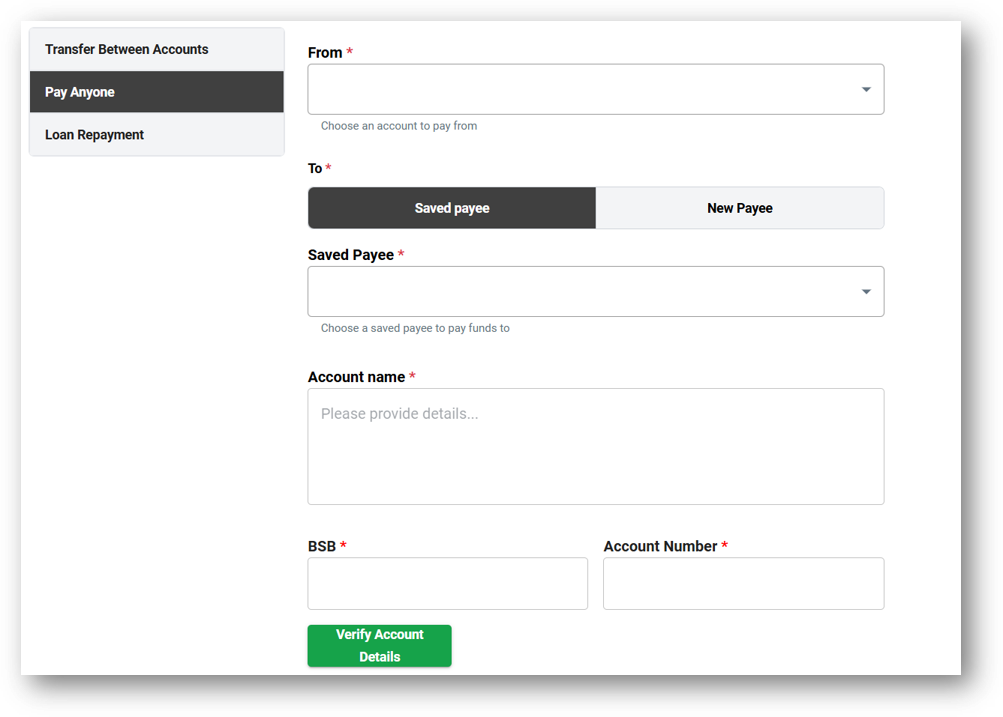Focus the BSB input field
Image resolution: width=1003 pixels, height=717 pixels.
click(x=447, y=584)
